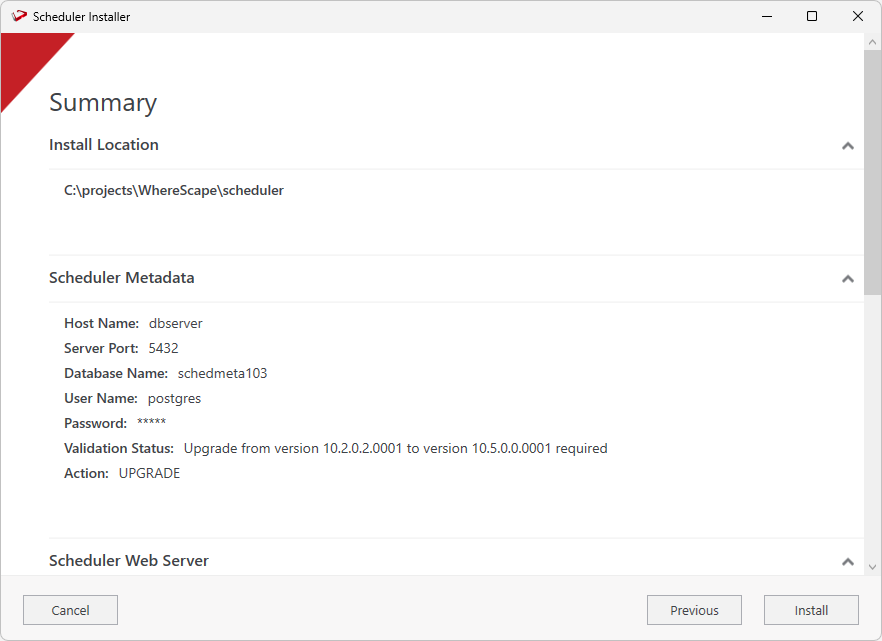Click the Scheduler Web Server heading
This screenshot has height=641, width=882.
tap(129, 561)
